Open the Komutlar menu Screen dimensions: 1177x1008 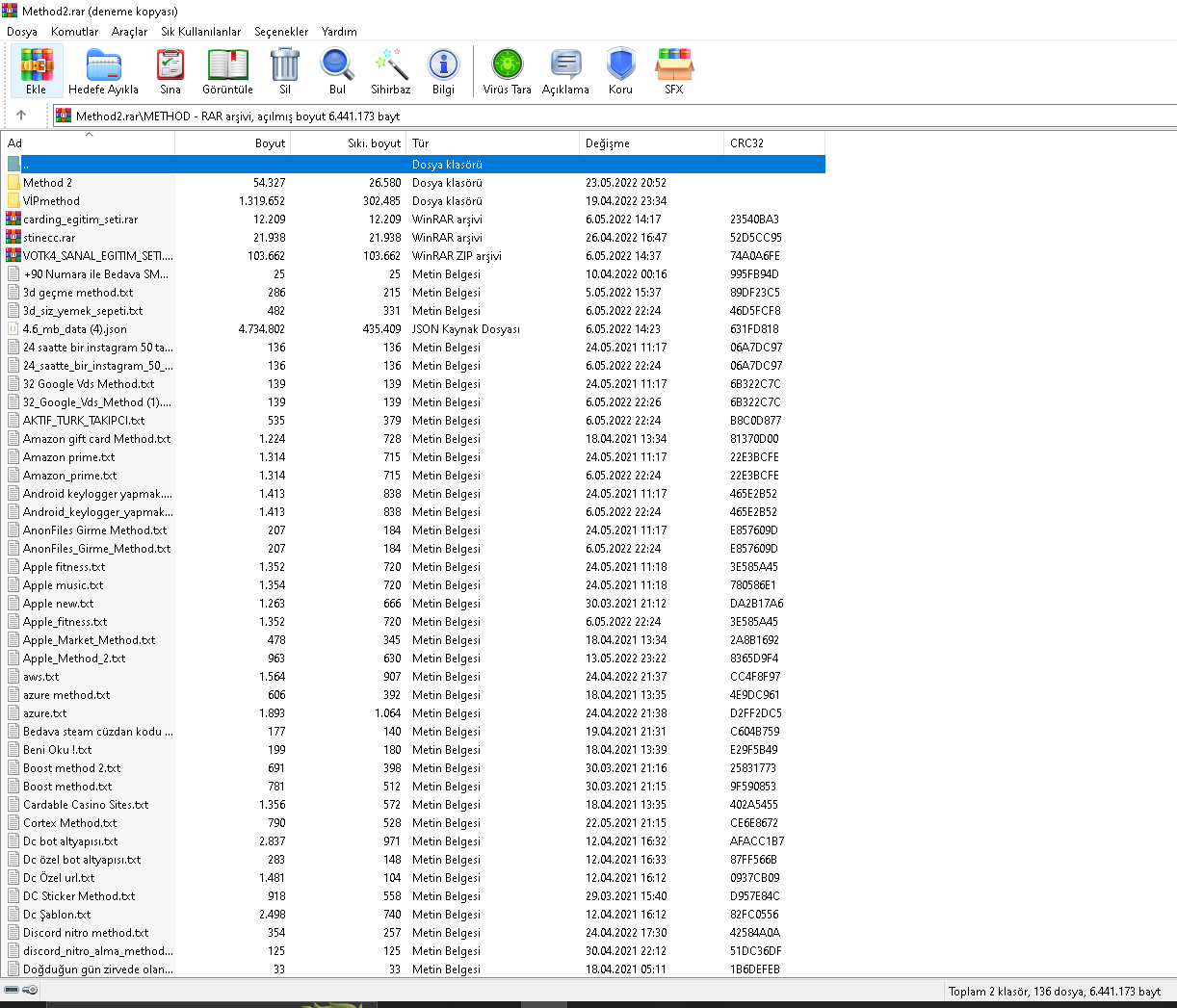pyautogui.click(x=75, y=32)
